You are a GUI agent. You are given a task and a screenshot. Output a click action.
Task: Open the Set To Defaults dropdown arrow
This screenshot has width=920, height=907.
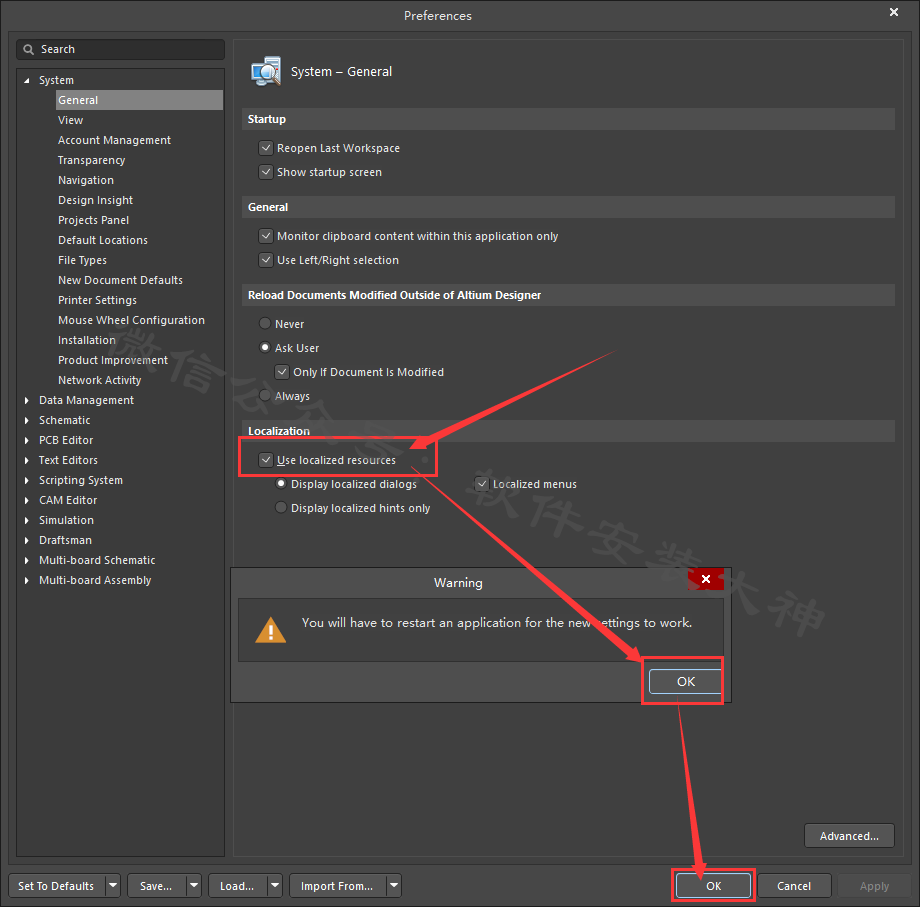click(x=113, y=885)
